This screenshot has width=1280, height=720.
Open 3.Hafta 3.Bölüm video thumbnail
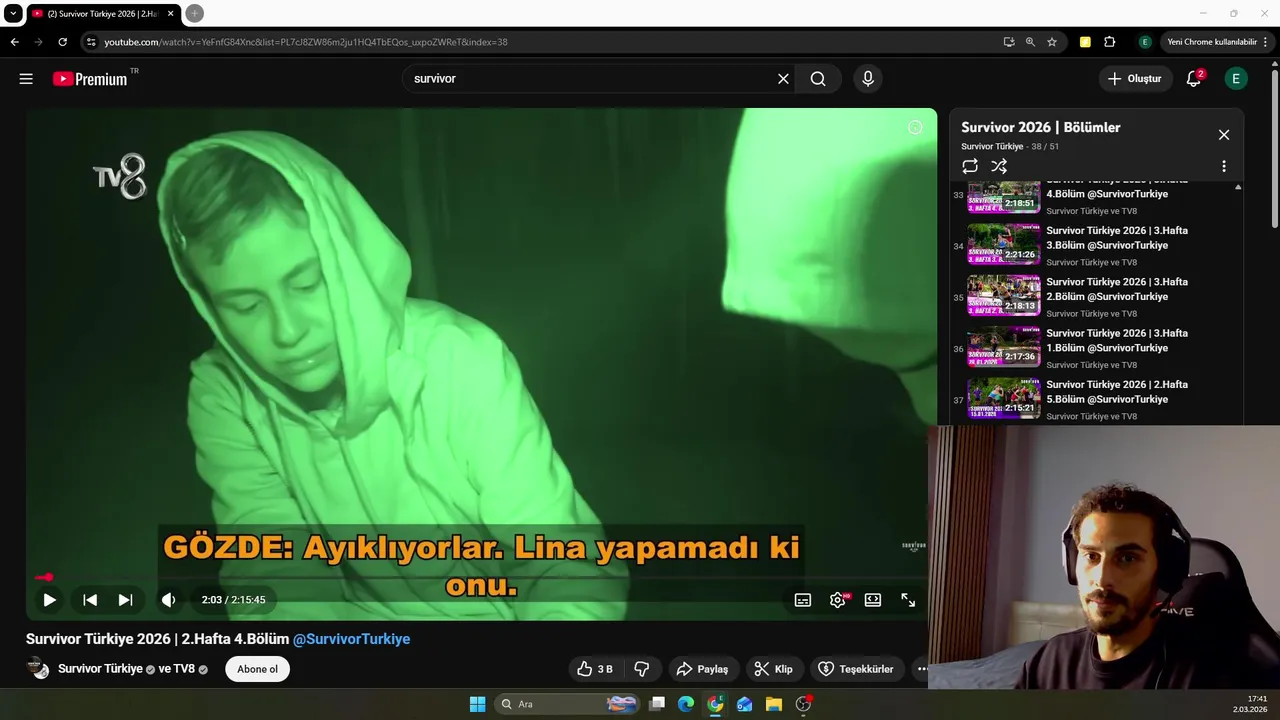[x=1004, y=244]
